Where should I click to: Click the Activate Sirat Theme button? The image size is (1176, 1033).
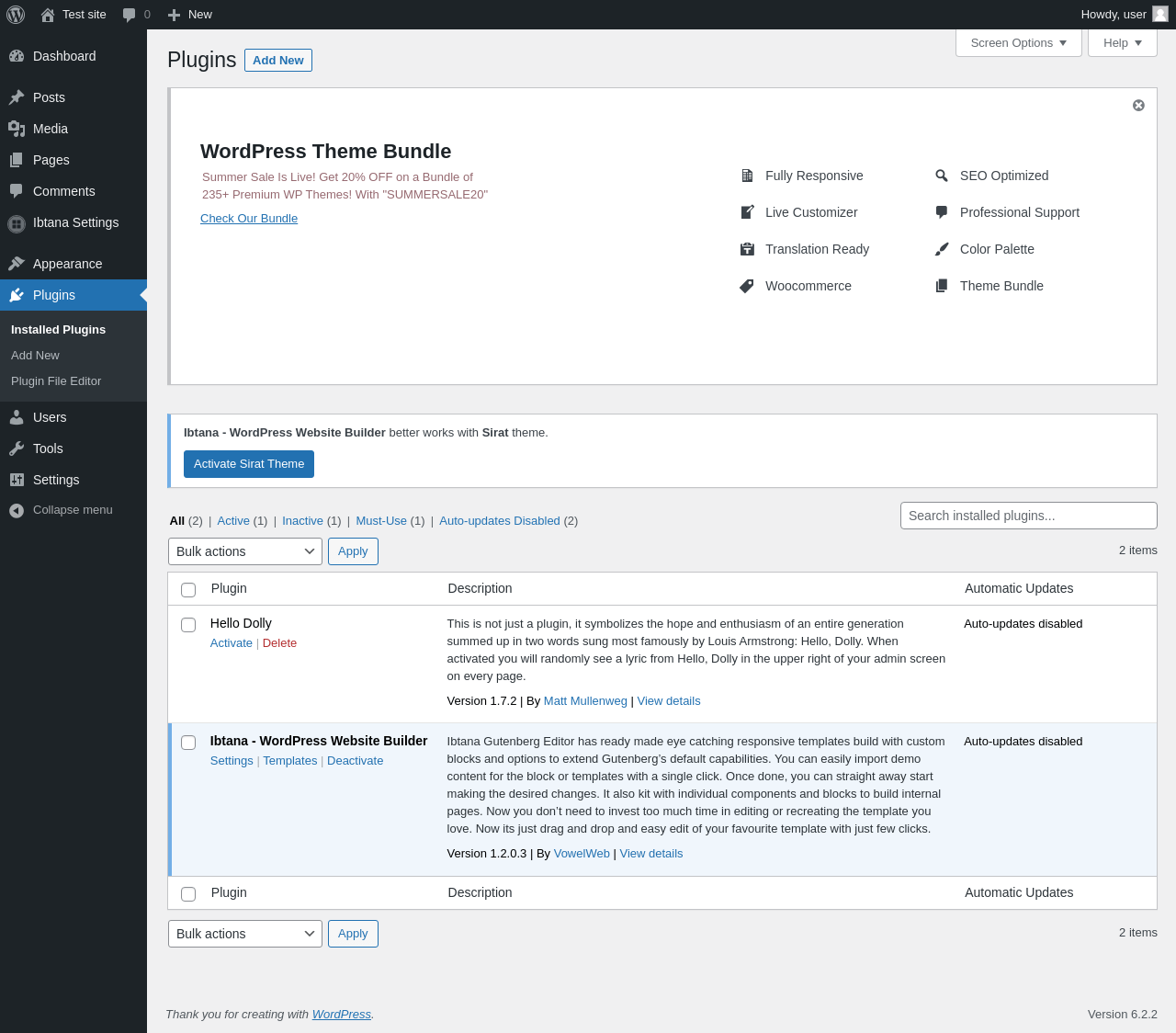pyautogui.click(x=249, y=464)
